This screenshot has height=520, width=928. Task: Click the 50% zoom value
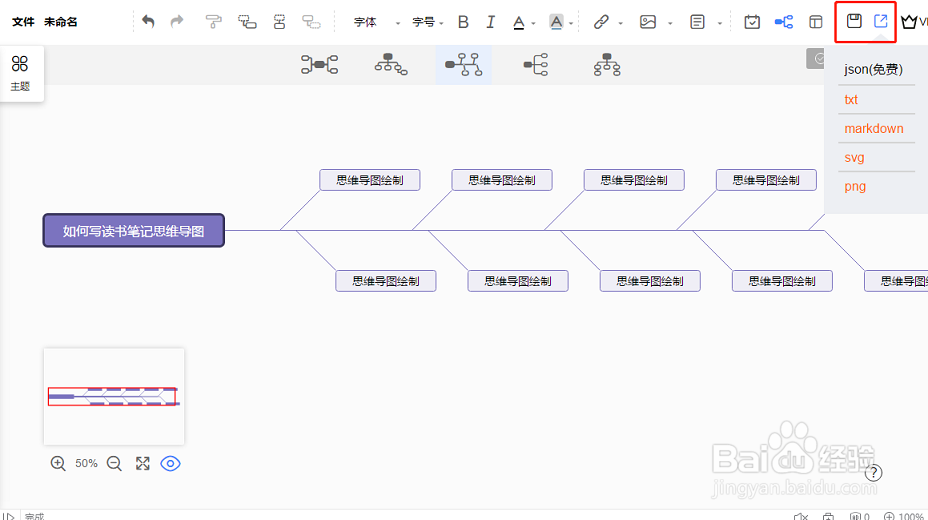(x=86, y=463)
